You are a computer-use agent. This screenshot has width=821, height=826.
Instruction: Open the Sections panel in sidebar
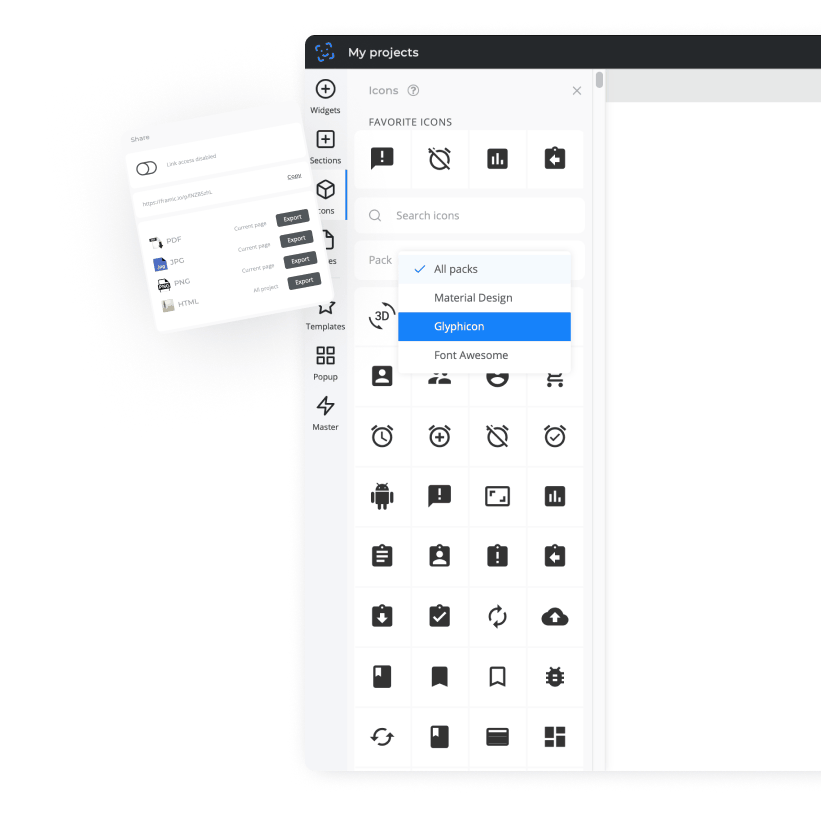pos(325,146)
